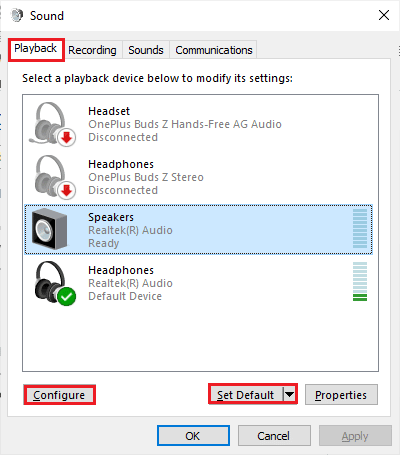Switch to the Recording tab
Screen dimensions: 400x455
[x=92, y=50]
